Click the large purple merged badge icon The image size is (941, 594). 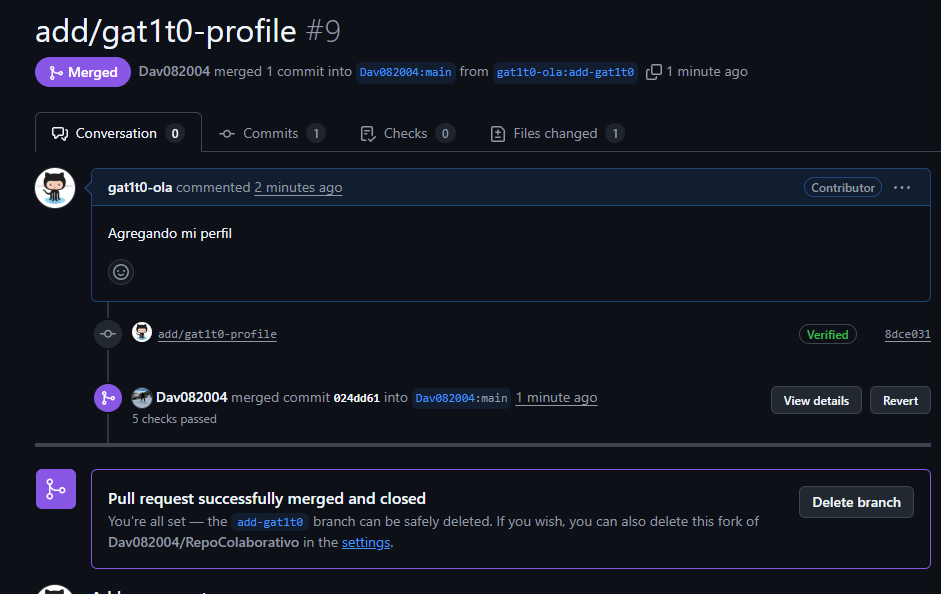pyautogui.click(x=56, y=489)
